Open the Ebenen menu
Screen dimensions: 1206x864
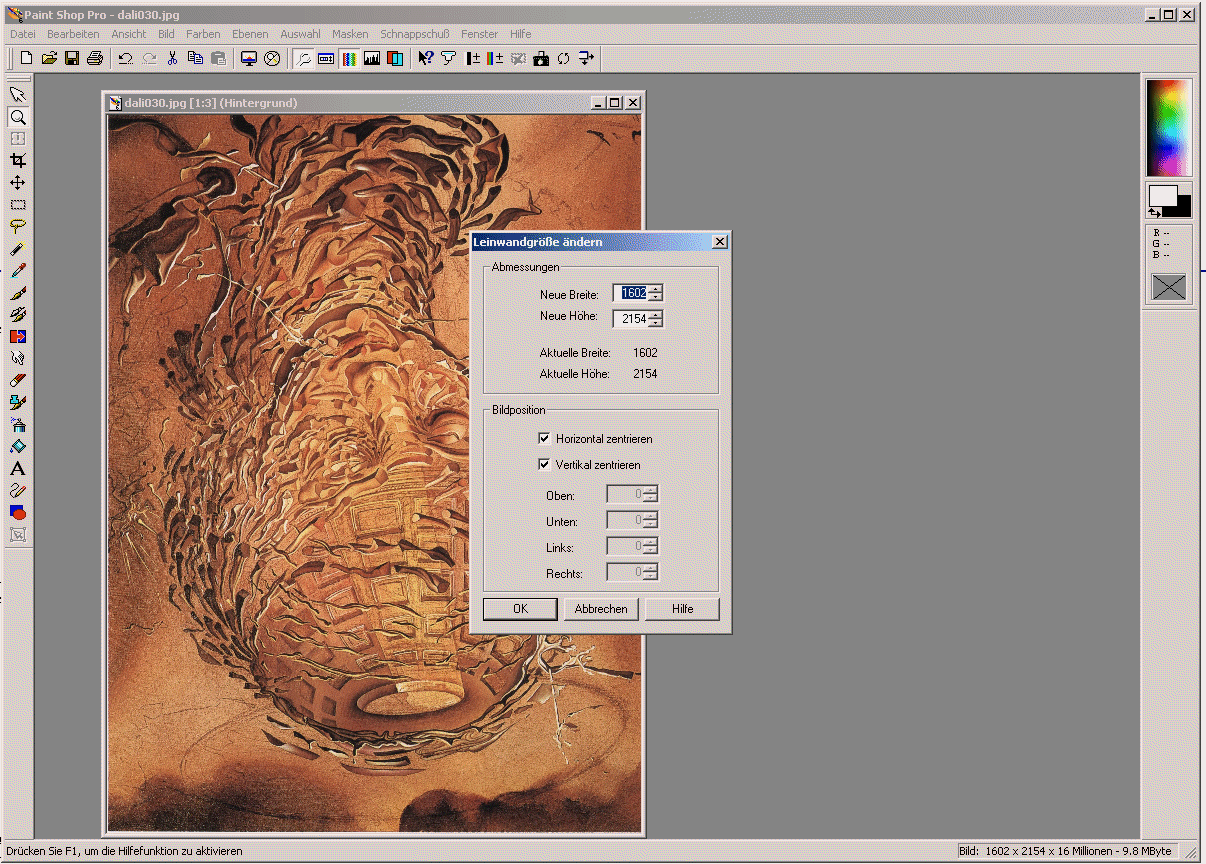pyautogui.click(x=250, y=34)
